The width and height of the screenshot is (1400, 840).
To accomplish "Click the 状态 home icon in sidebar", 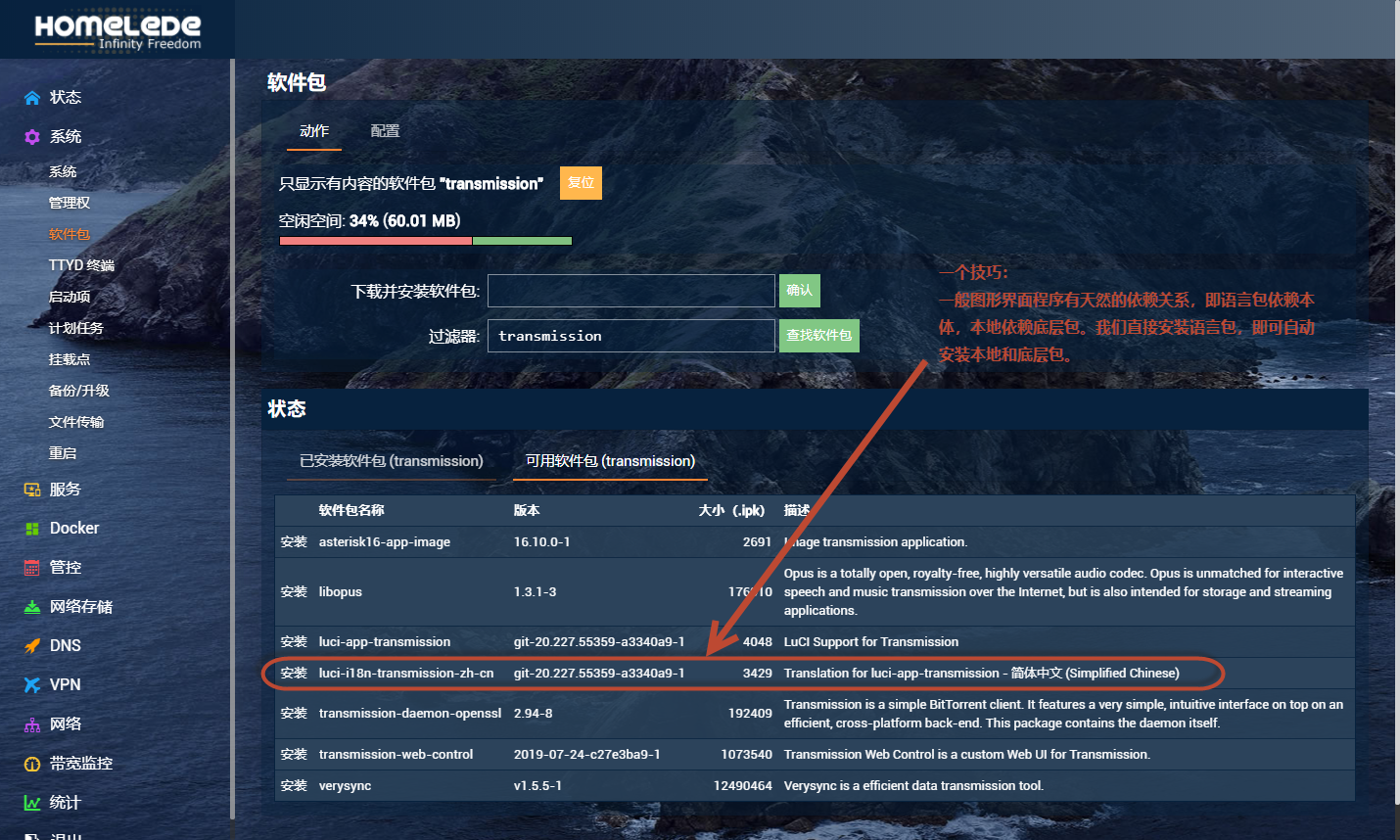I will pos(32,97).
